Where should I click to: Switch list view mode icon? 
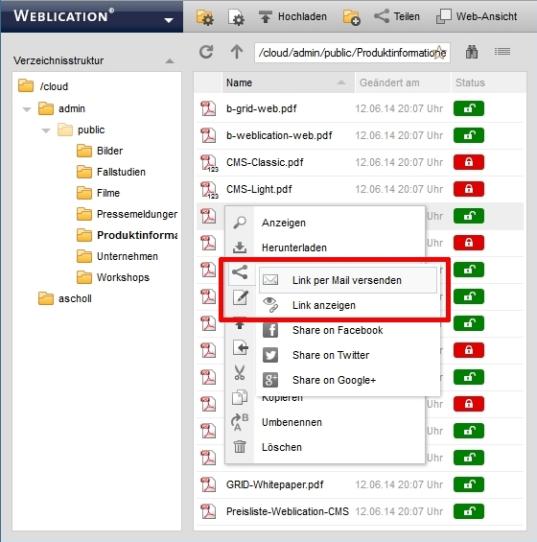click(x=502, y=52)
